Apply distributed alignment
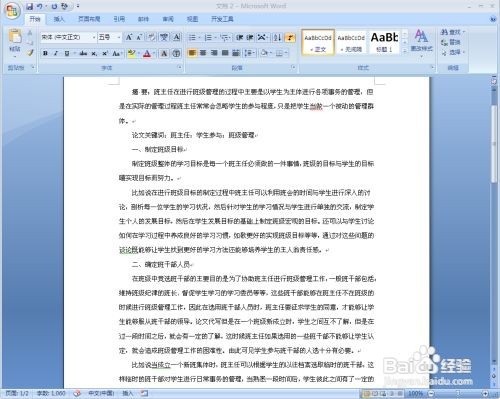This screenshot has width=500, height=399. 236,53
